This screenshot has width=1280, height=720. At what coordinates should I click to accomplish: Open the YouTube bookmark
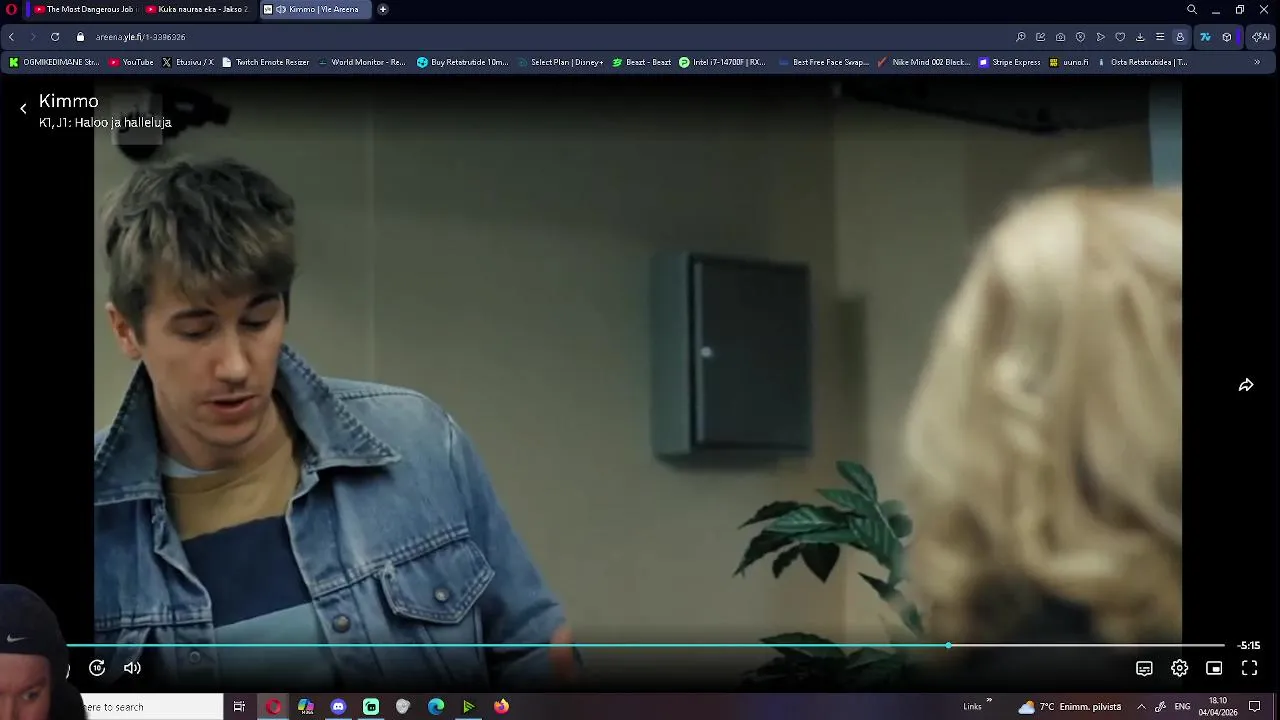(x=131, y=62)
